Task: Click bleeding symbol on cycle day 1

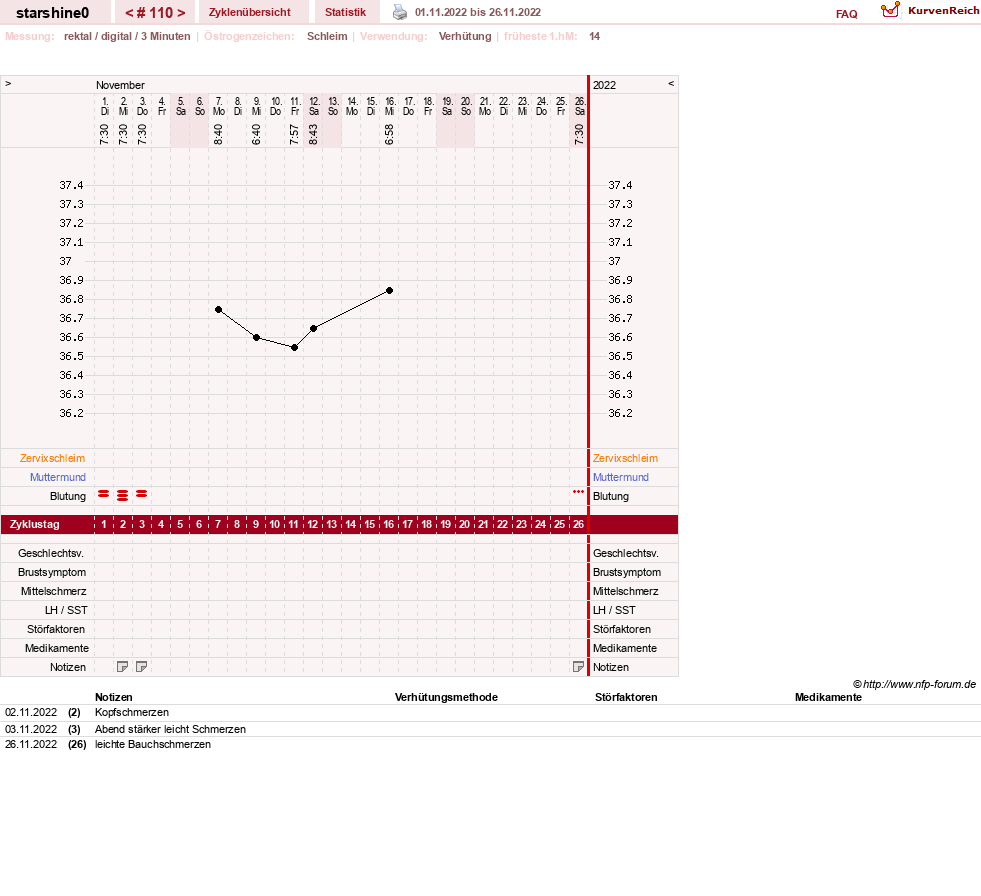Action: [x=104, y=494]
